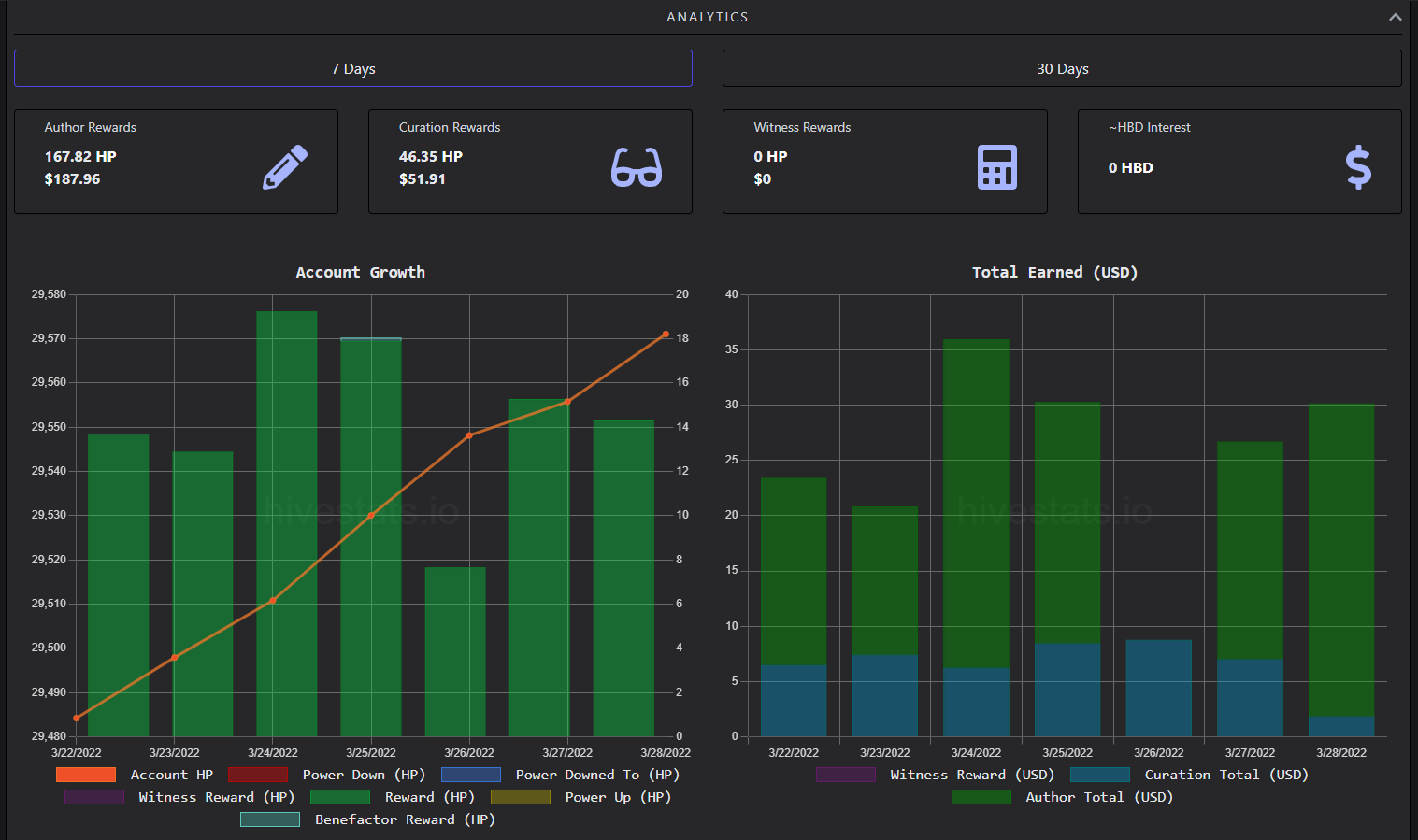Switch to the 30 Days tab
The width and height of the screenshot is (1418, 840).
pos(1062,68)
